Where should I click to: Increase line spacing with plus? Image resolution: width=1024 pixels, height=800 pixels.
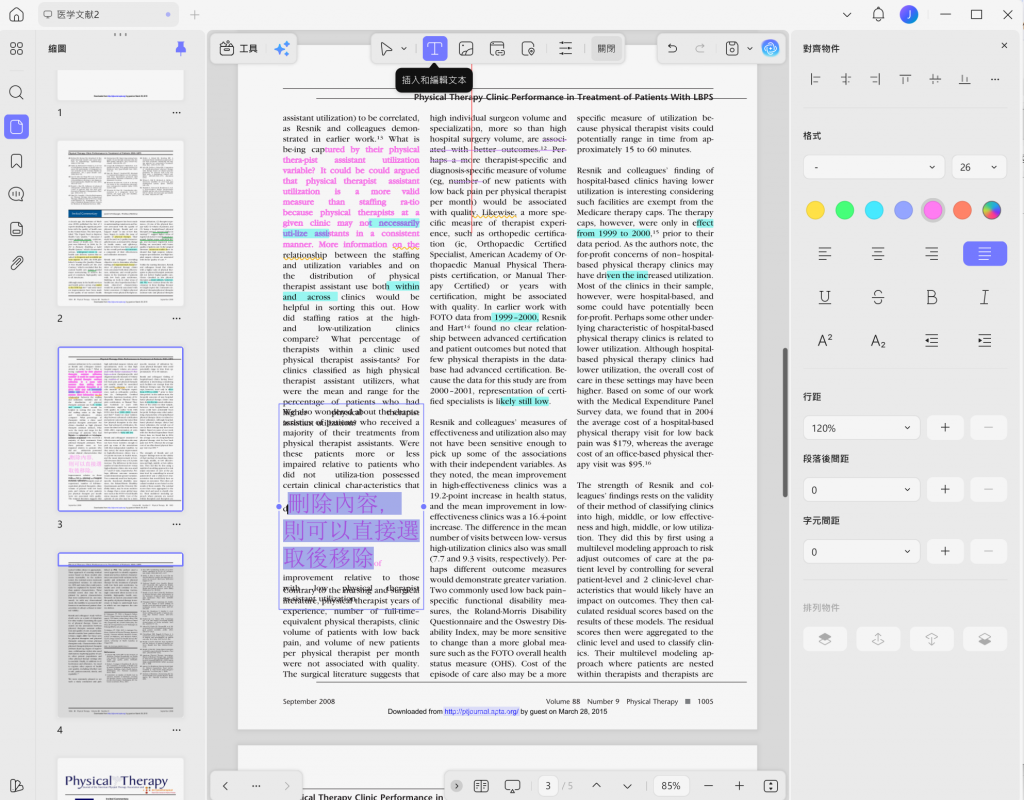click(945, 428)
